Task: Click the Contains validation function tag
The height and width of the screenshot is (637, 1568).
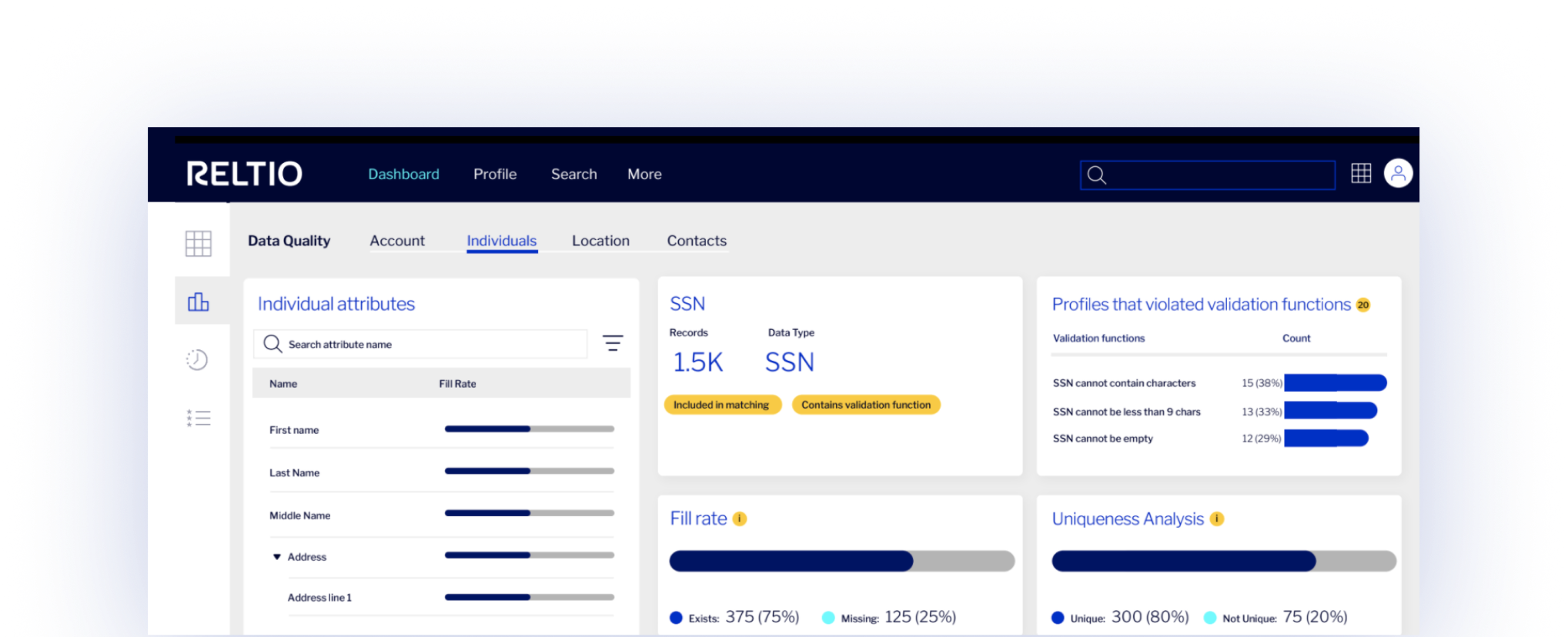Action: [x=865, y=405]
